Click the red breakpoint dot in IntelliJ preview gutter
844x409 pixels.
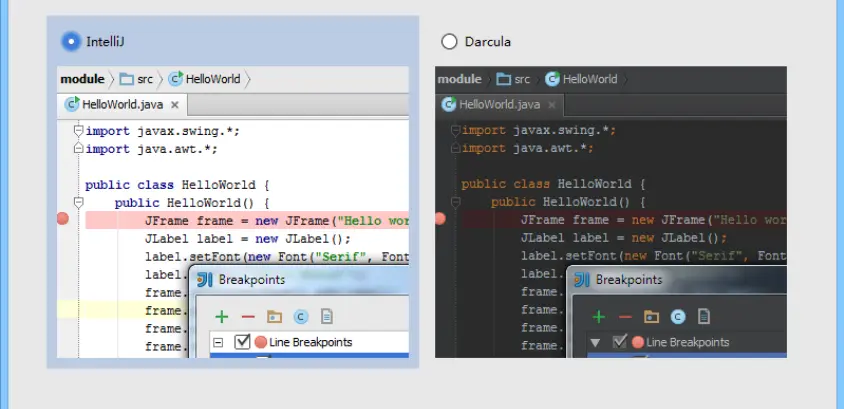[63, 218]
